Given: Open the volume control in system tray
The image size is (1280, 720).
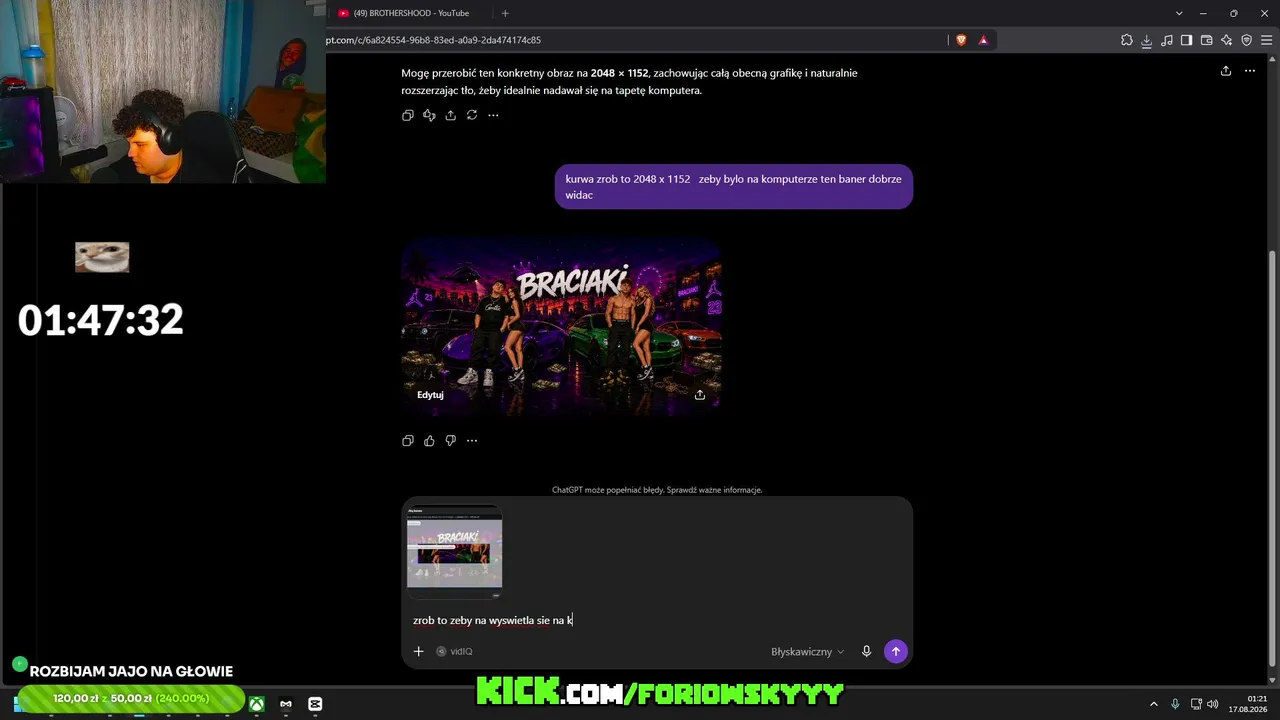Looking at the screenshot, I should (x=1213, y=704).
